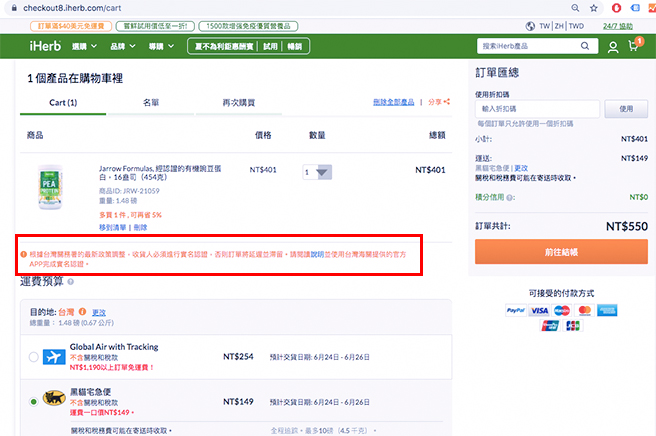Click the help icon beside 積分信用
This screenshot has height=436, width=656.
click(509, 197)
